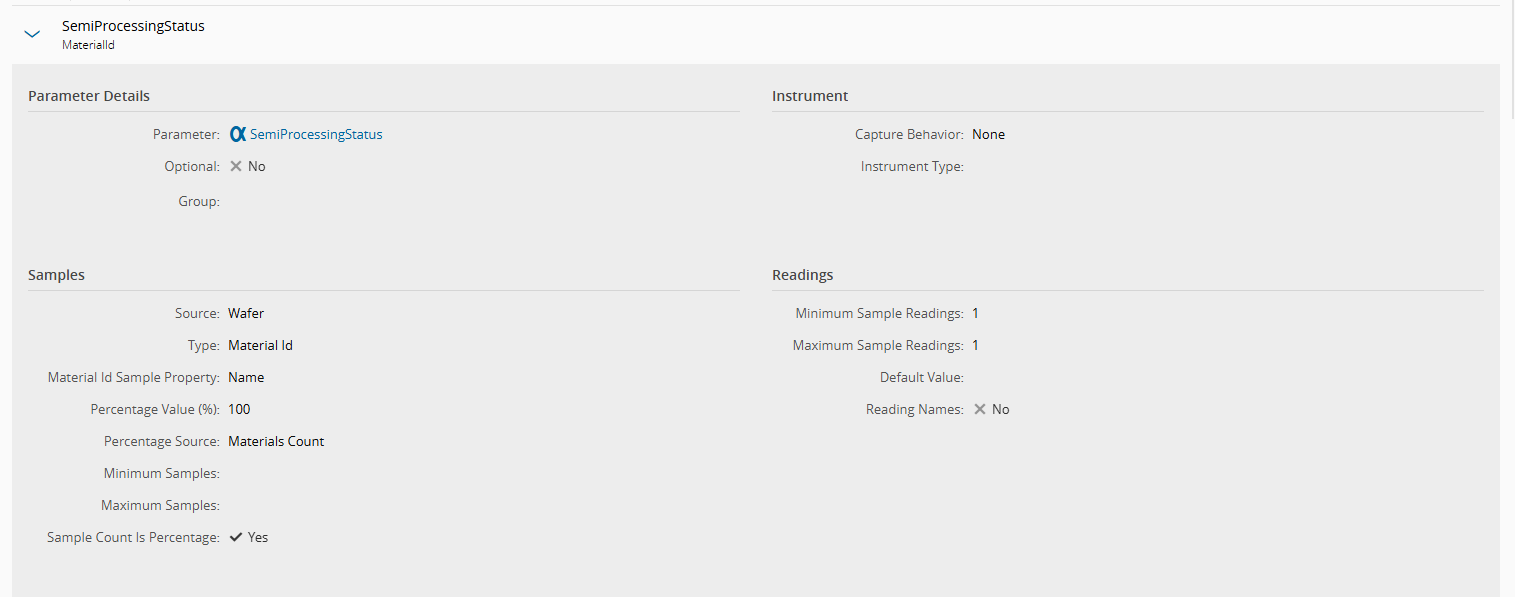Click the Percentage Source value Materials Count

click(276, 441)
